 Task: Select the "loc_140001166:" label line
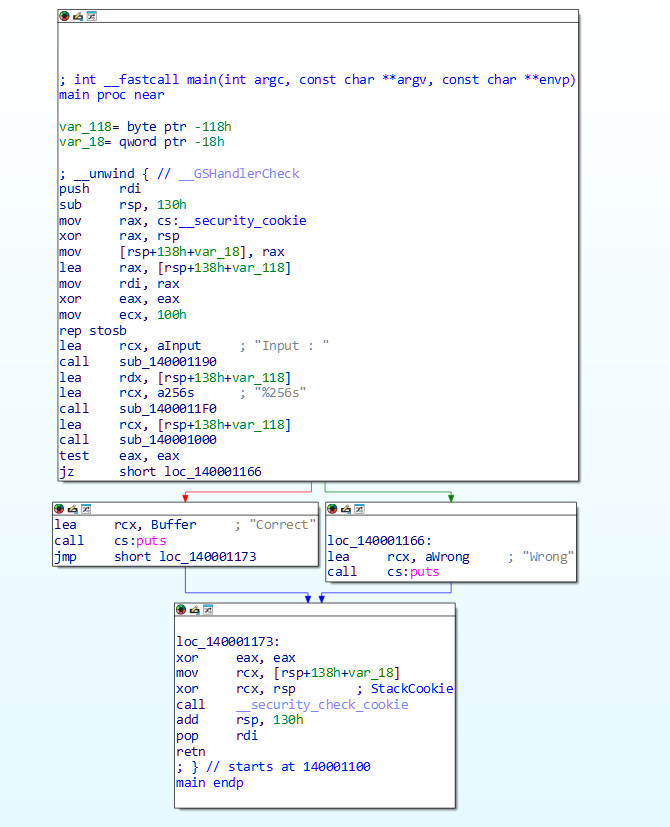(380, 541)
